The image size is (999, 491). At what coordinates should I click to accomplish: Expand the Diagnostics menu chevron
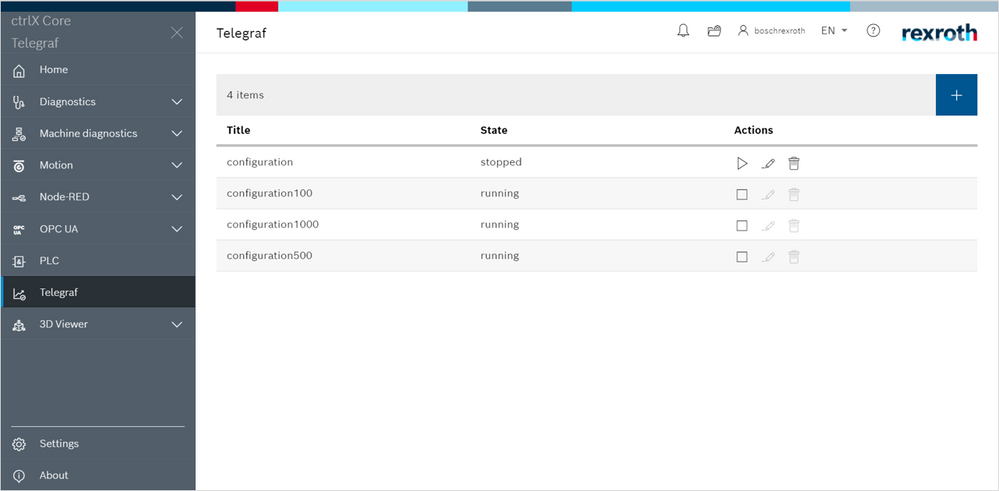tap(177, 102)
